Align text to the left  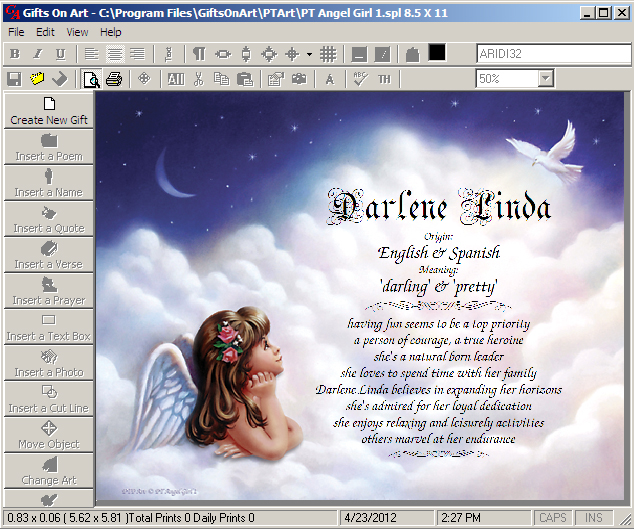(92, 54)
